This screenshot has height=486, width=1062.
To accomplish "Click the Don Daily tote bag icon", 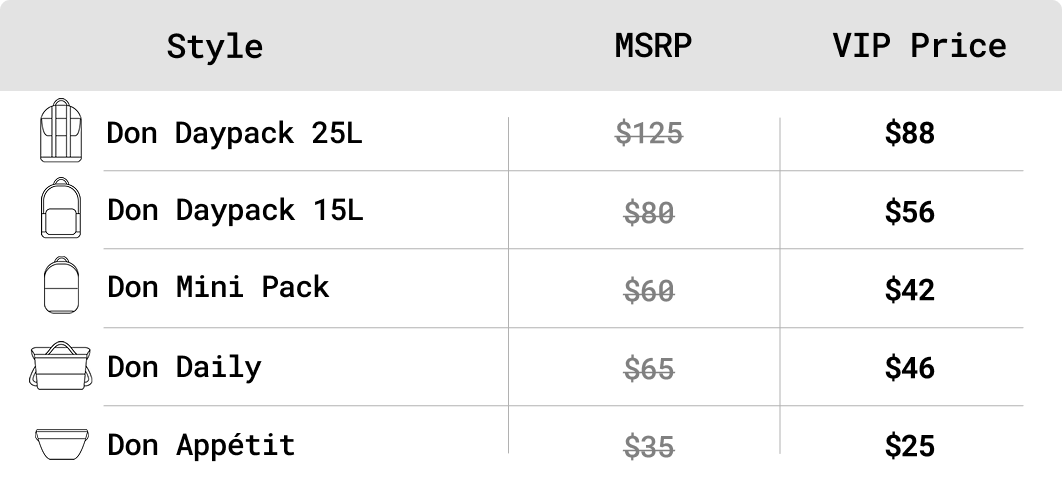I will (60, 366).
